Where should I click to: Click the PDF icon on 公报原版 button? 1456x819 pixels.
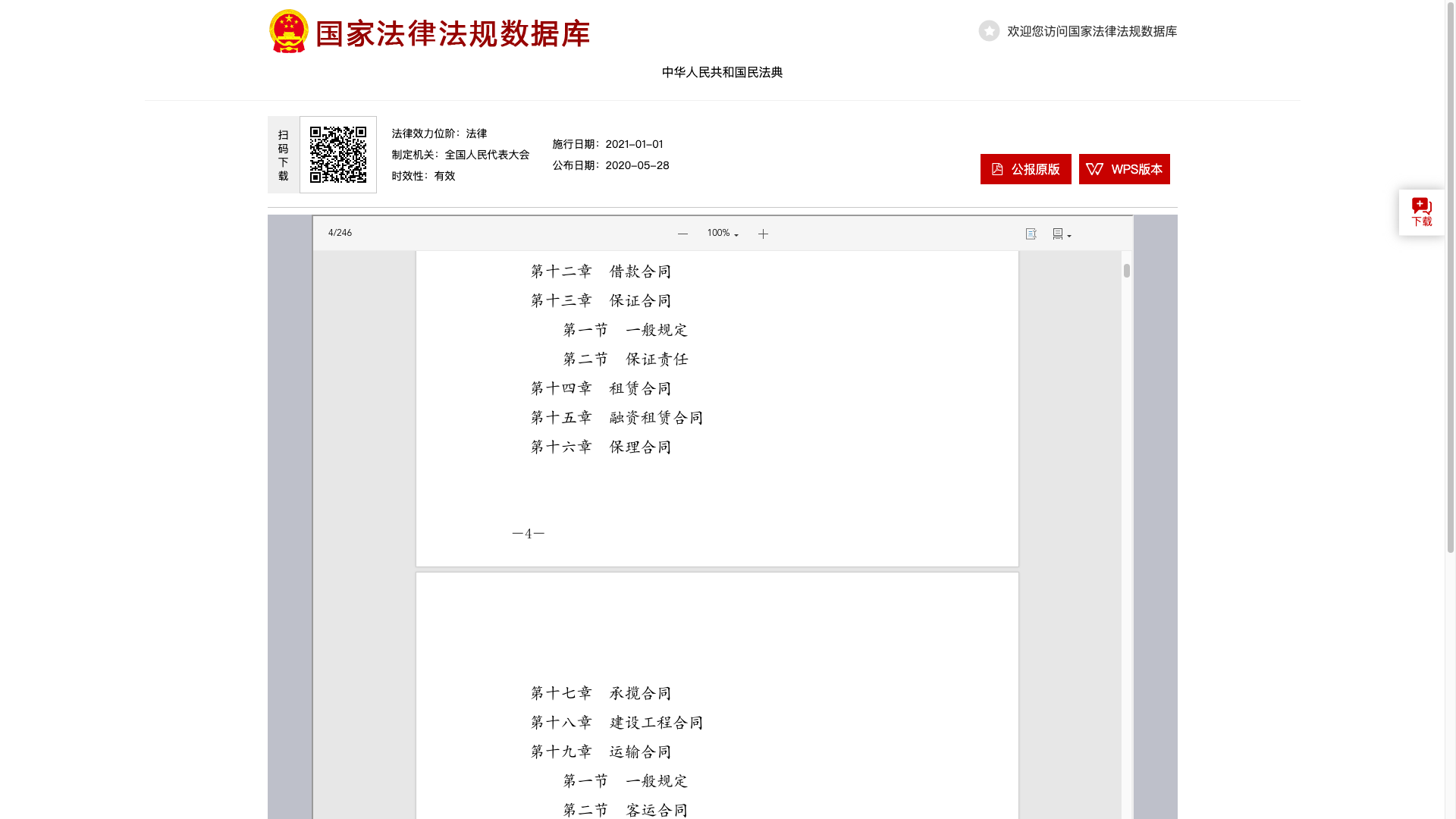[997, 169]
